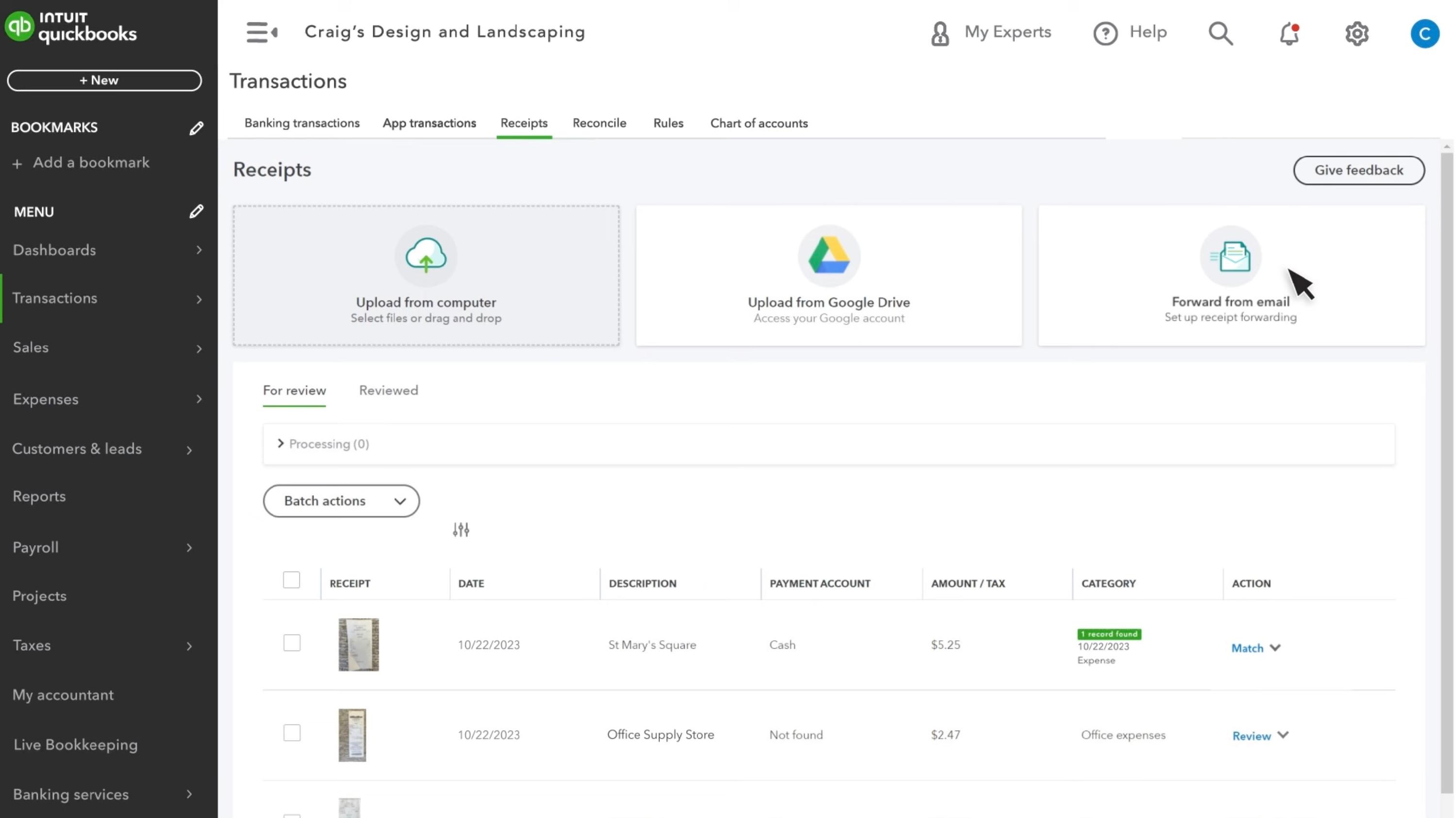
Task: Click the Forward from email envelope icon
Action: coord(1230,256)
